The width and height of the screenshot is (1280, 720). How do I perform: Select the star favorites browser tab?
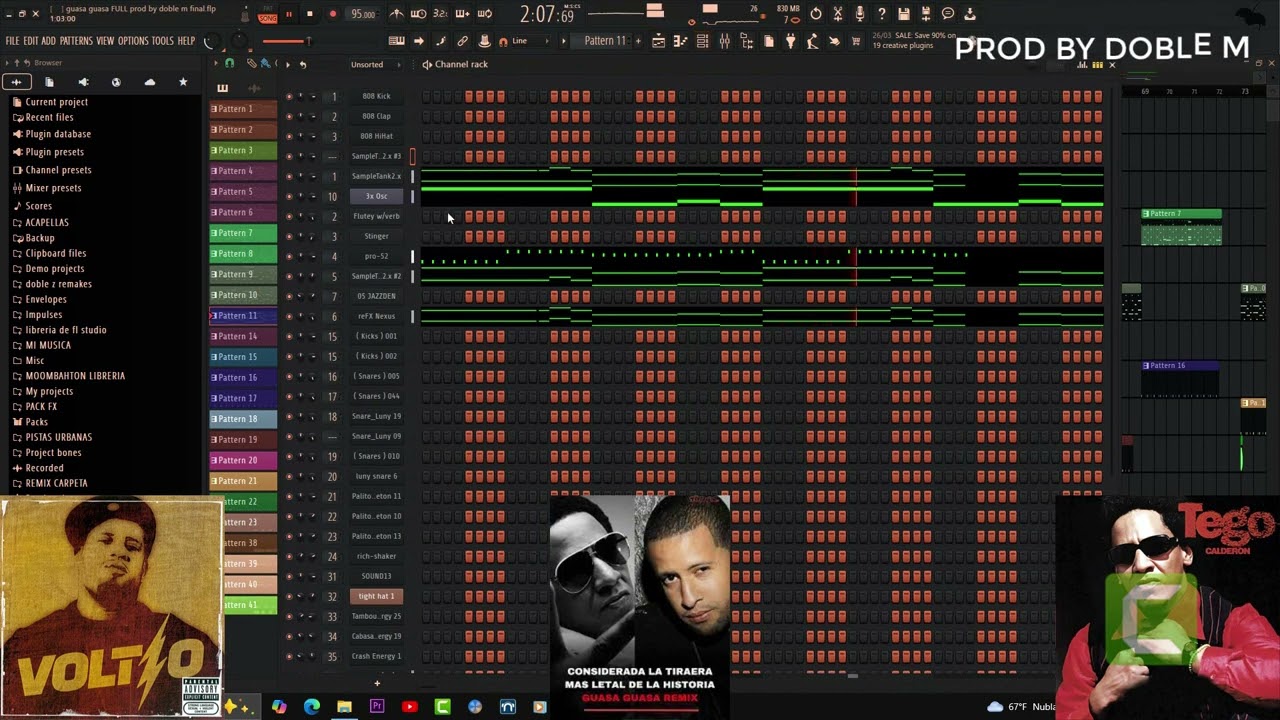pyautogui.click(x=183, y=82)
